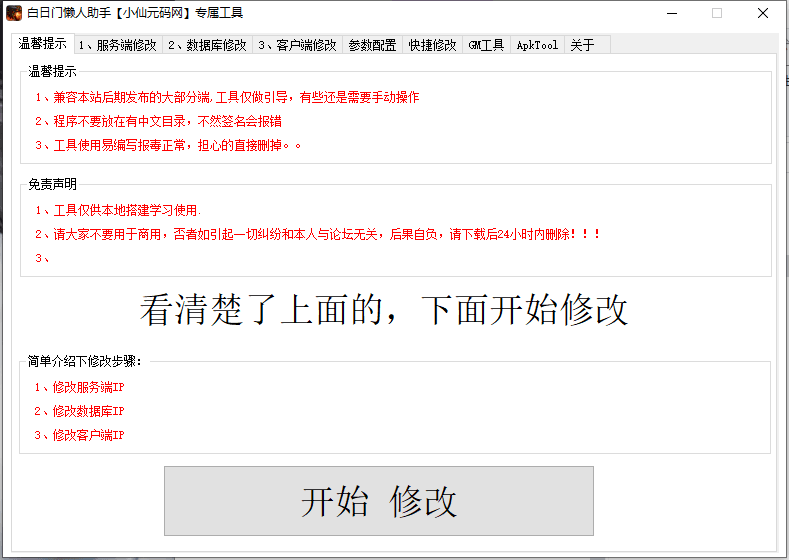Image resolution: width=789 pixels, height=560 pixels.
Task: Switch to the 快捷修改 tab
Action: click(432, 45)
